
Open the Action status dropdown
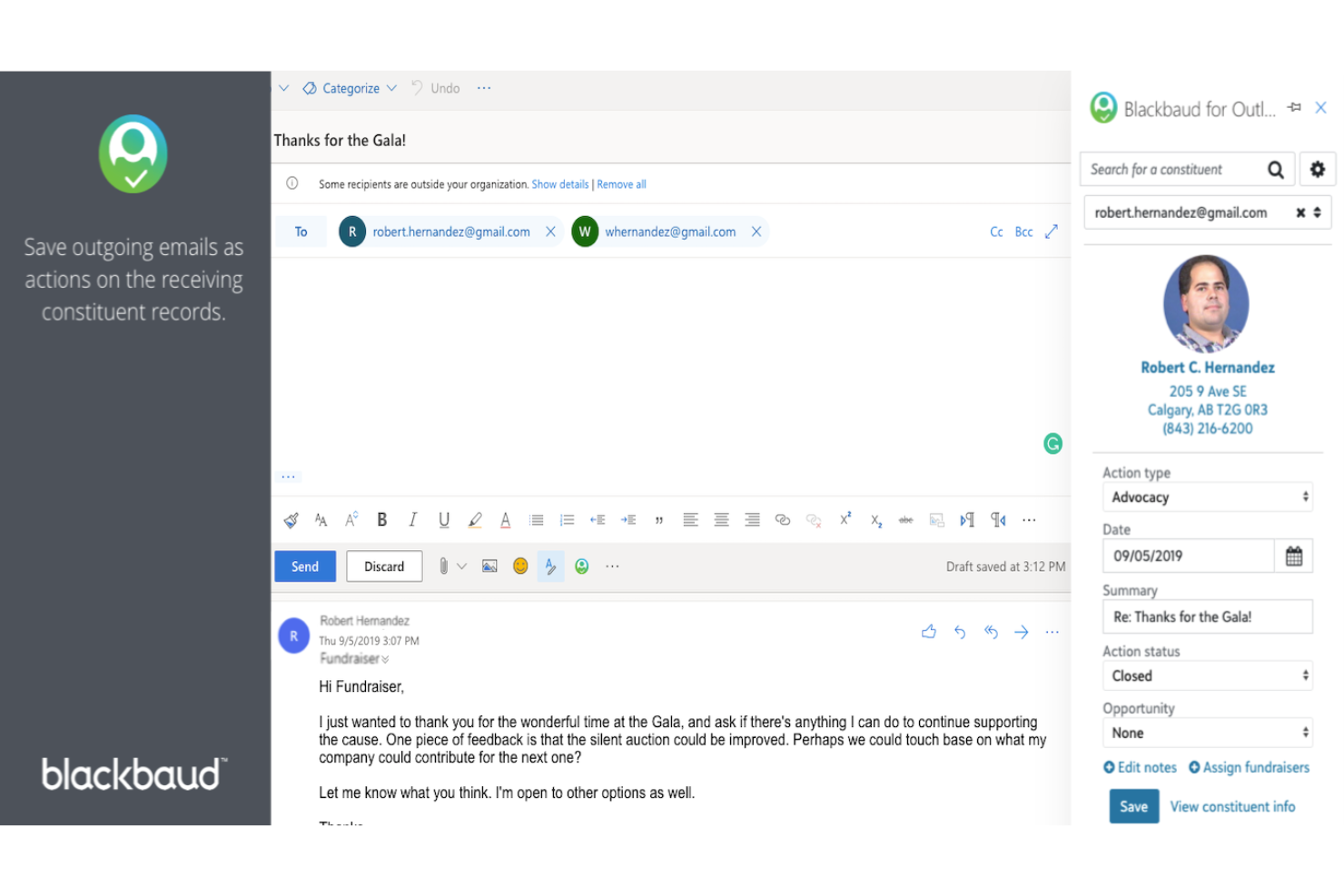click(1207, 675)
